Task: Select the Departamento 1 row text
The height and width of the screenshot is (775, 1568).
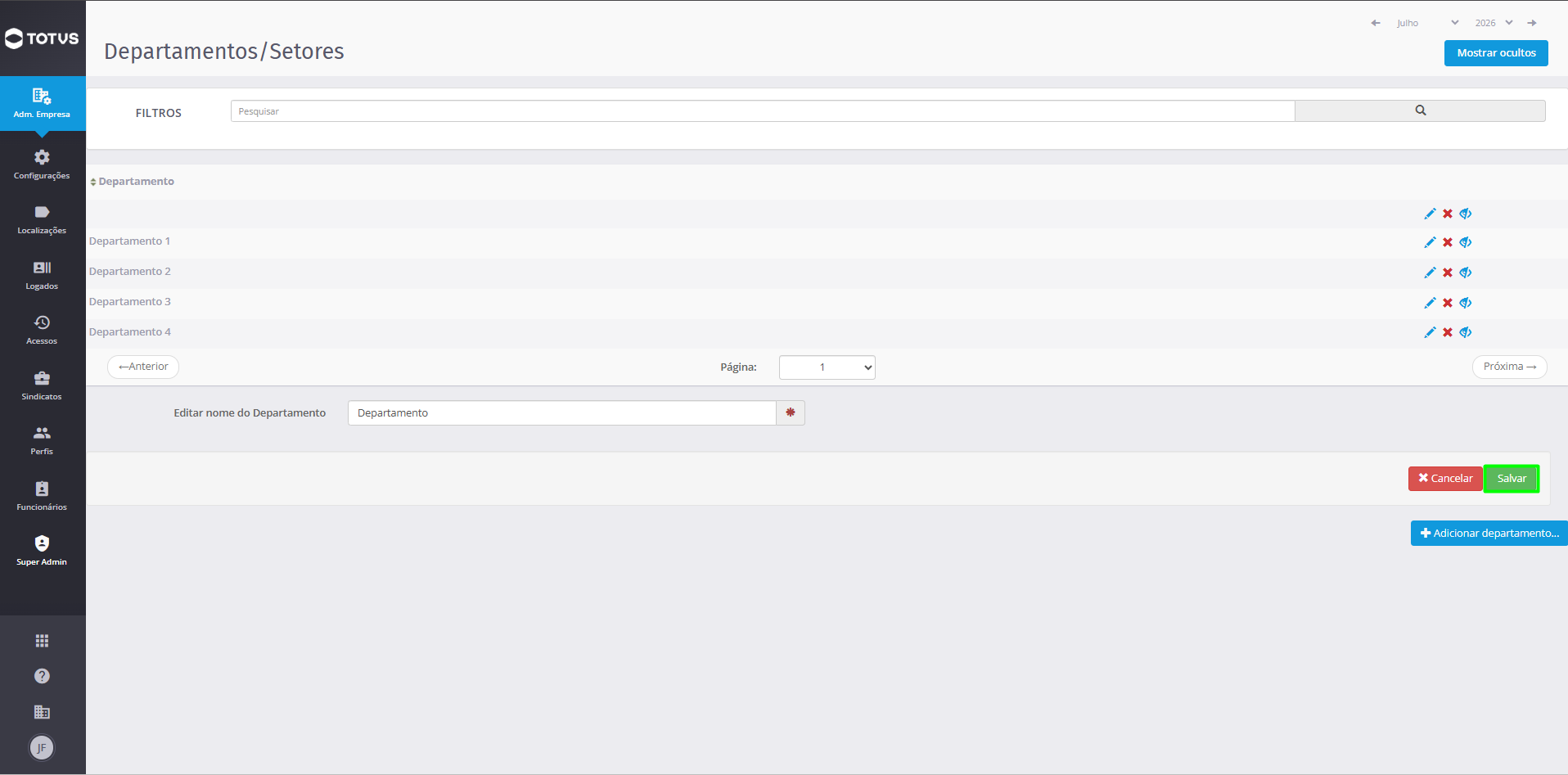Action: coord(129,241)
